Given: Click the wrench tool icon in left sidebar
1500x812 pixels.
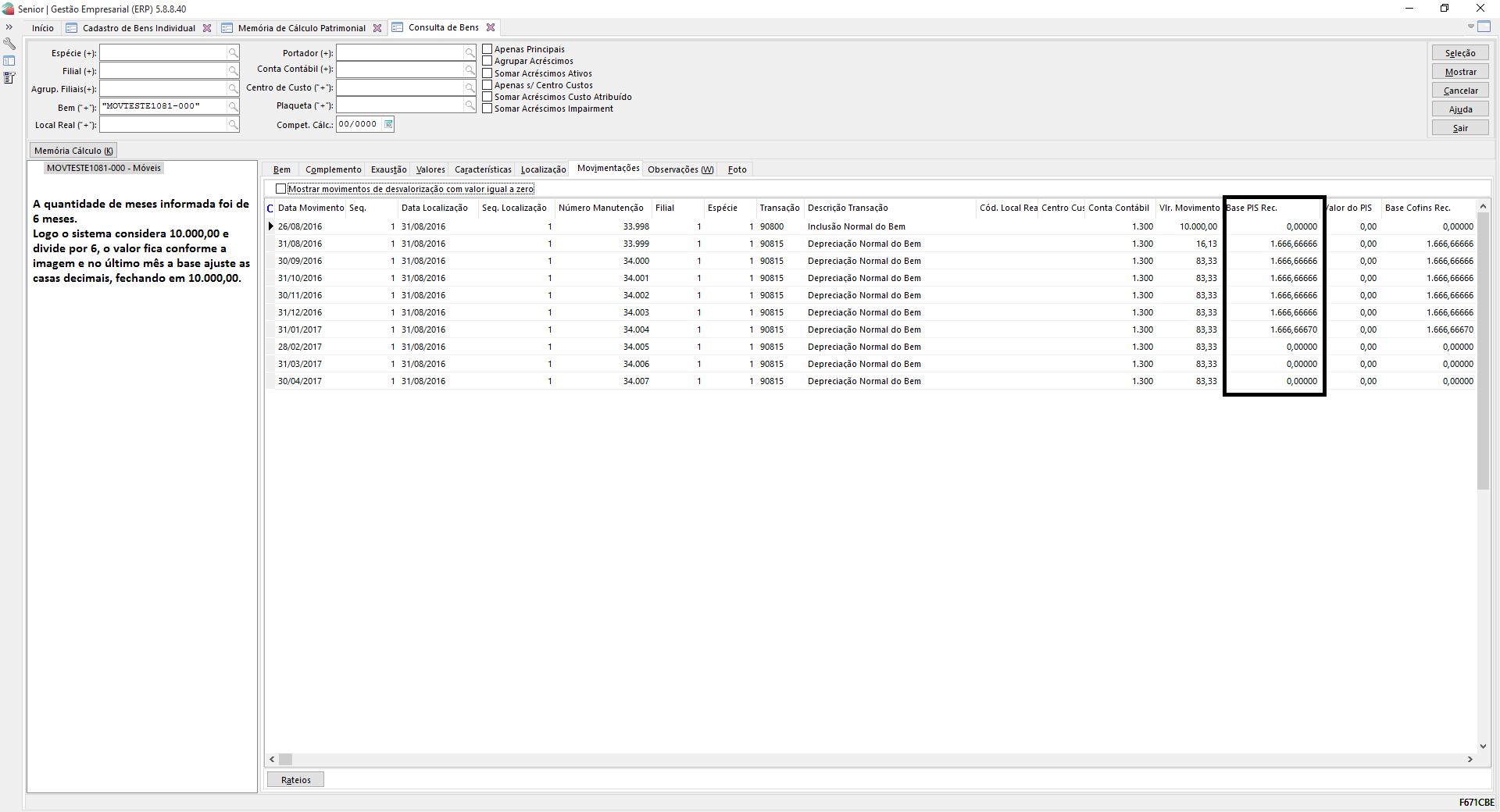Looking at the screenshot, I should click(9, 44).
